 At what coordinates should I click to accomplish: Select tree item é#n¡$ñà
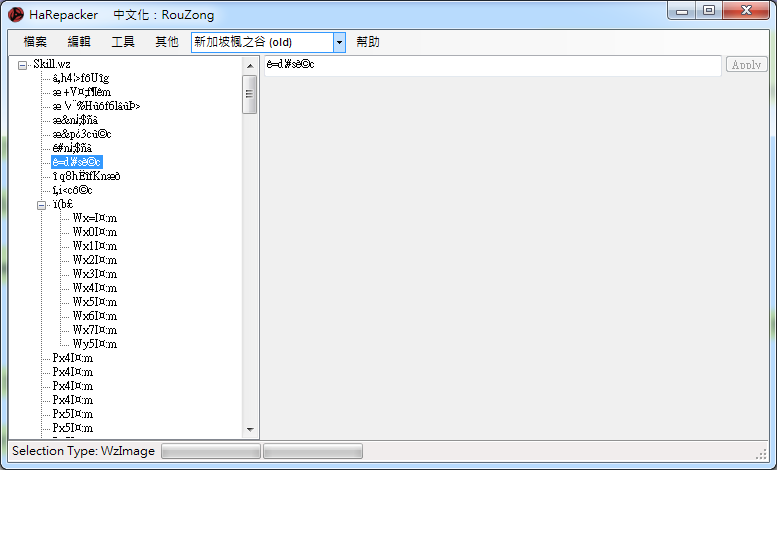72,148
